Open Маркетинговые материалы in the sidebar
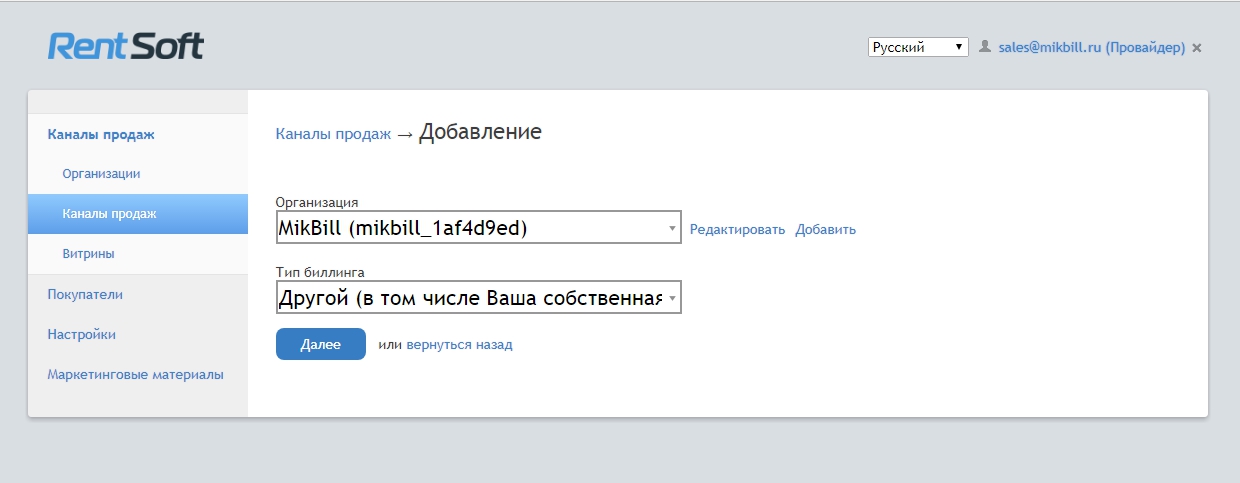 [x=135, y=375]
